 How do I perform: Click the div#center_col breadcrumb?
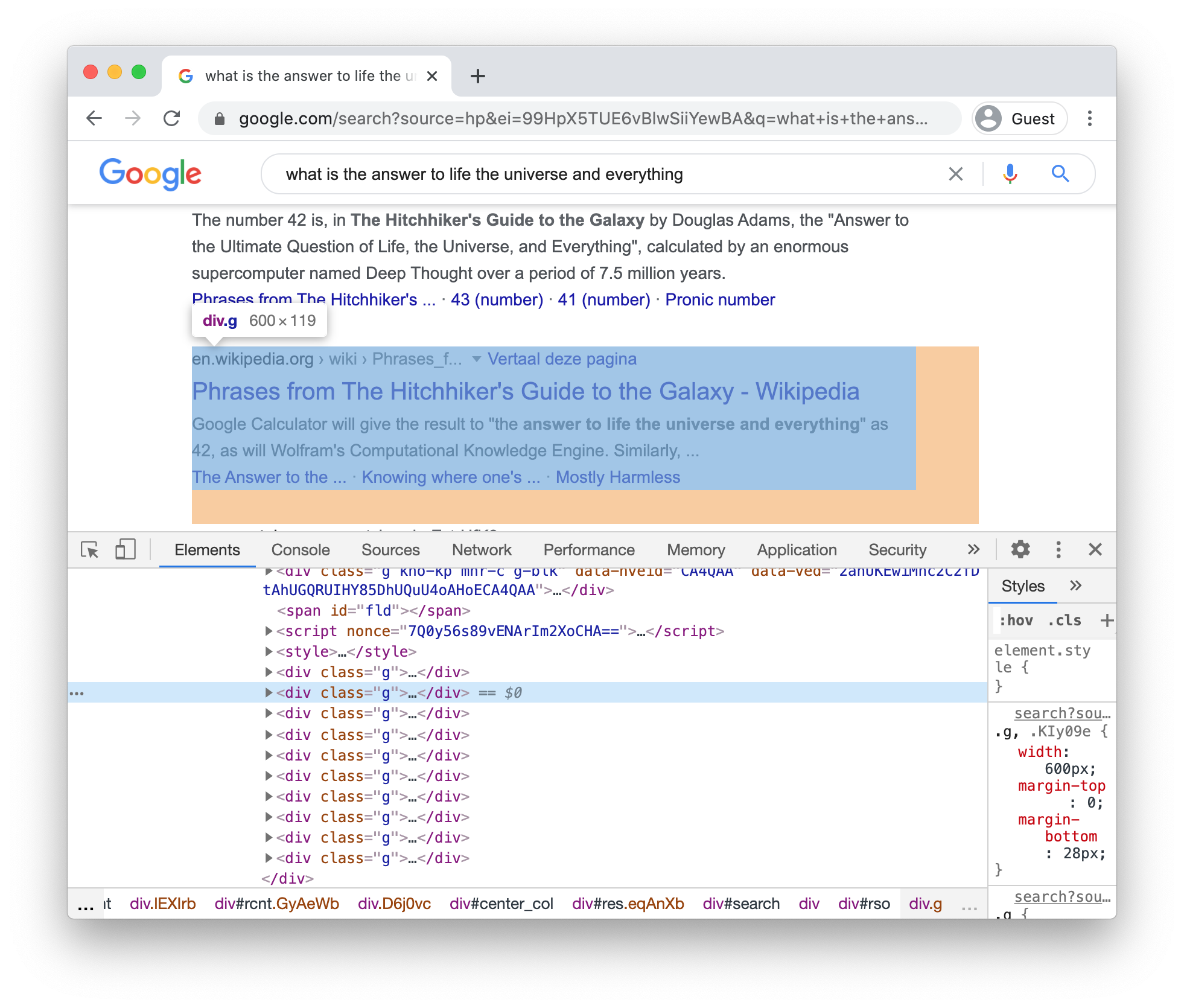[501, 904]
